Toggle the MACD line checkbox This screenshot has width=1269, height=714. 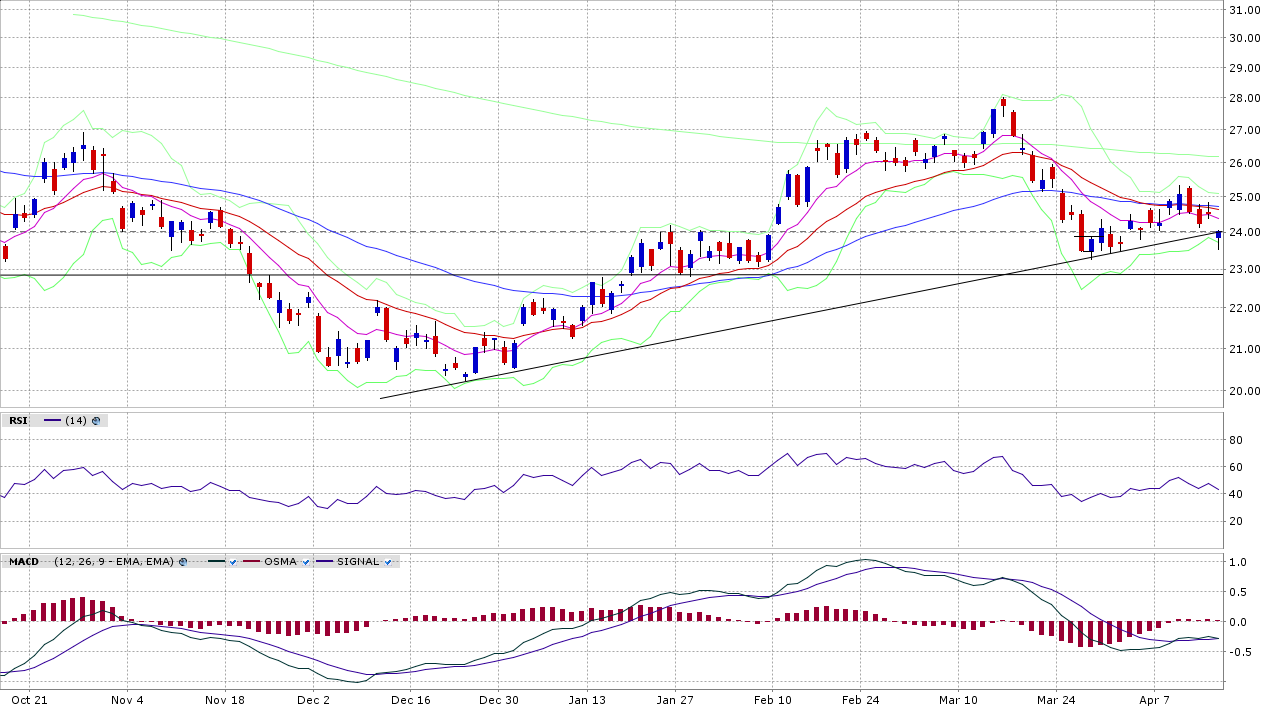(233, 562)
